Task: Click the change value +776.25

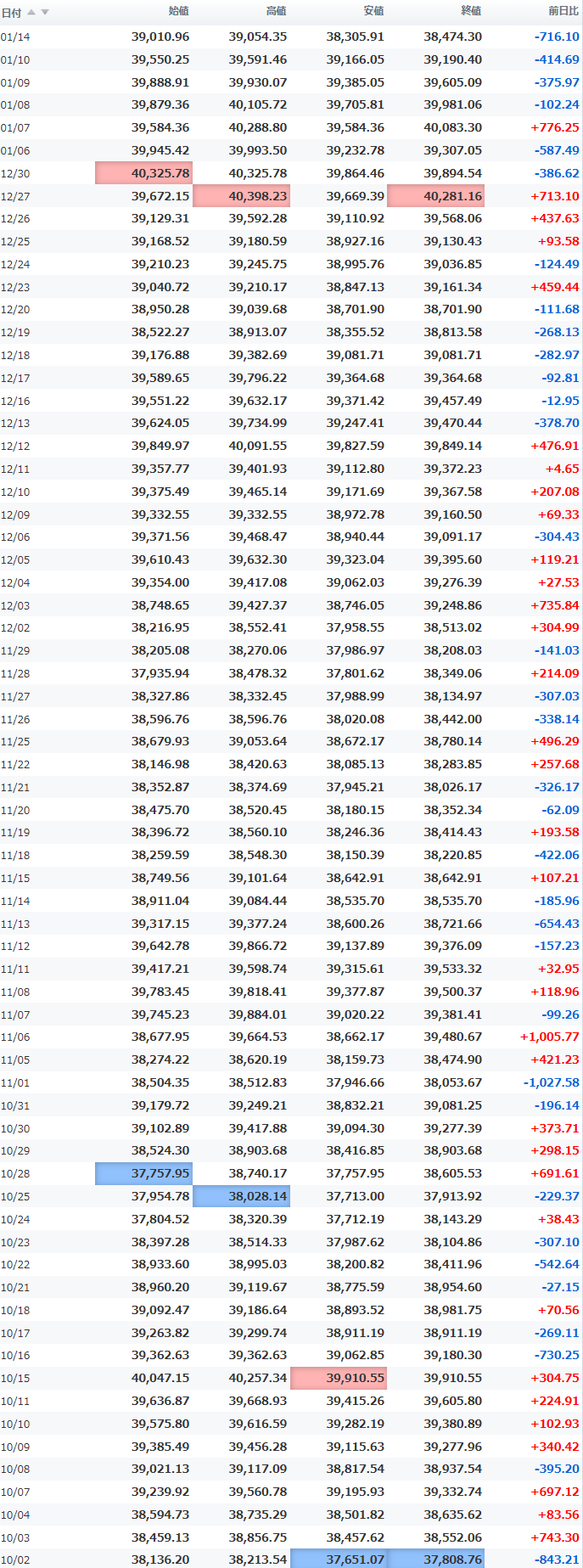Action: [x=555, y=128]
